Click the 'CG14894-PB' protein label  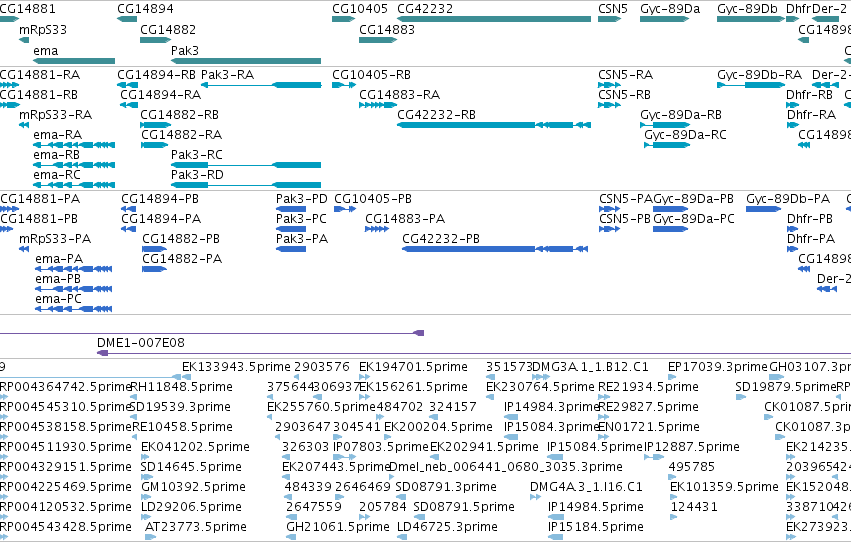(160, 199)
